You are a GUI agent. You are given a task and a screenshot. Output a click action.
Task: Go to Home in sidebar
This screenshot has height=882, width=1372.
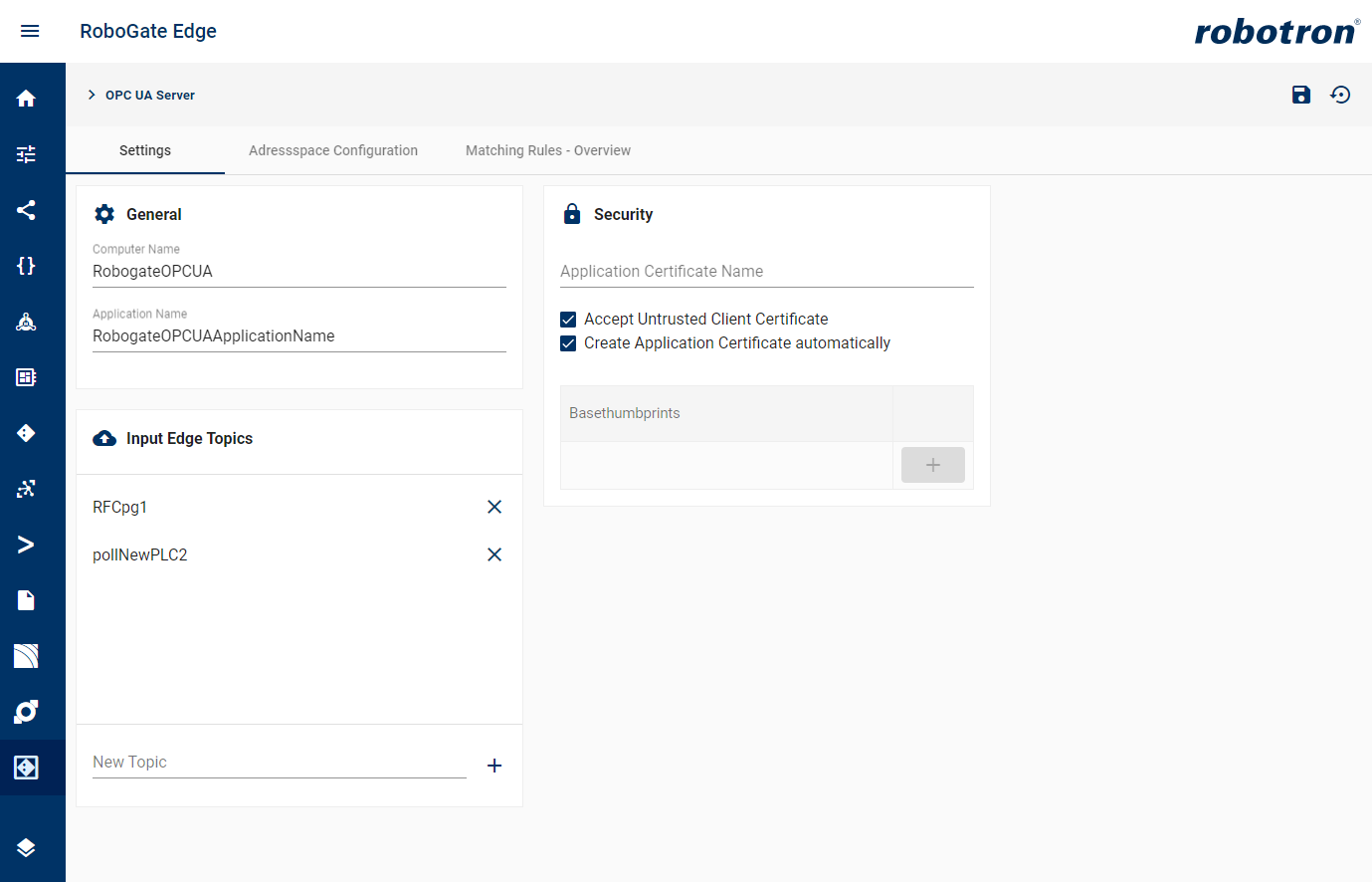[x=26, y=99]
